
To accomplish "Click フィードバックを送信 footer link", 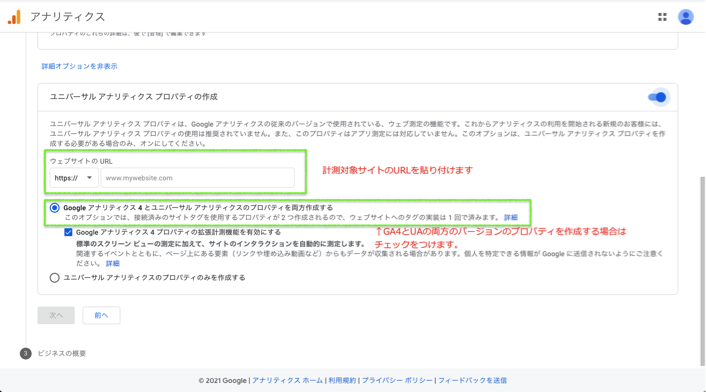I will 472,380.
